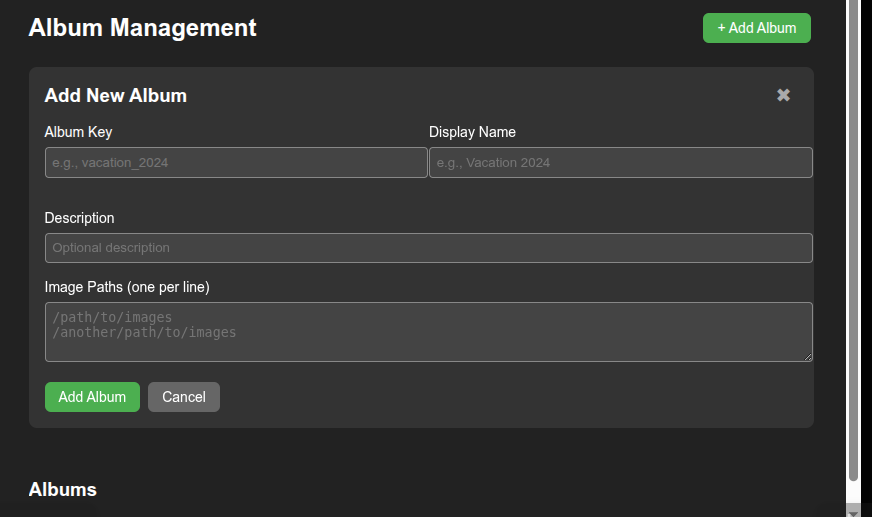The image size is (872, 517).
Task: Close the Add New Album panel with X
Action: tap(783, 95)
